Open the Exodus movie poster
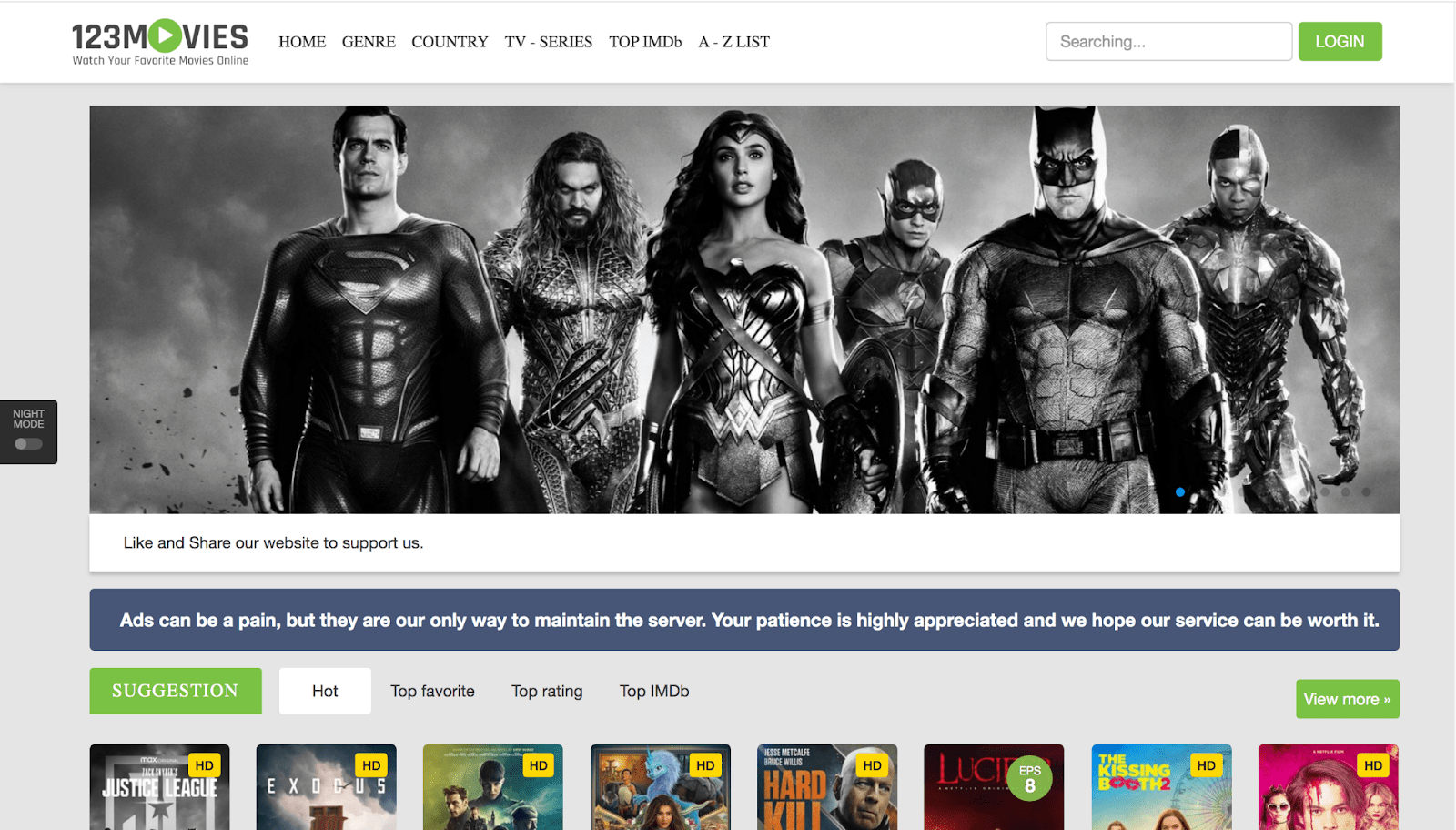Image resolution: width=1456 pixels, height=830 pixels. 327,787
